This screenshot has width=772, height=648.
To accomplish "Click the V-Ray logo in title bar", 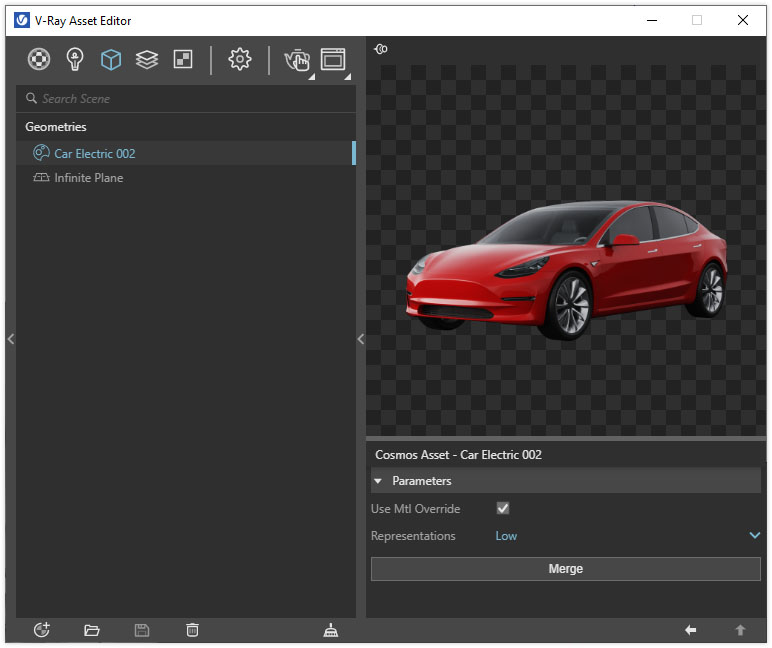I will coord(22,20).
